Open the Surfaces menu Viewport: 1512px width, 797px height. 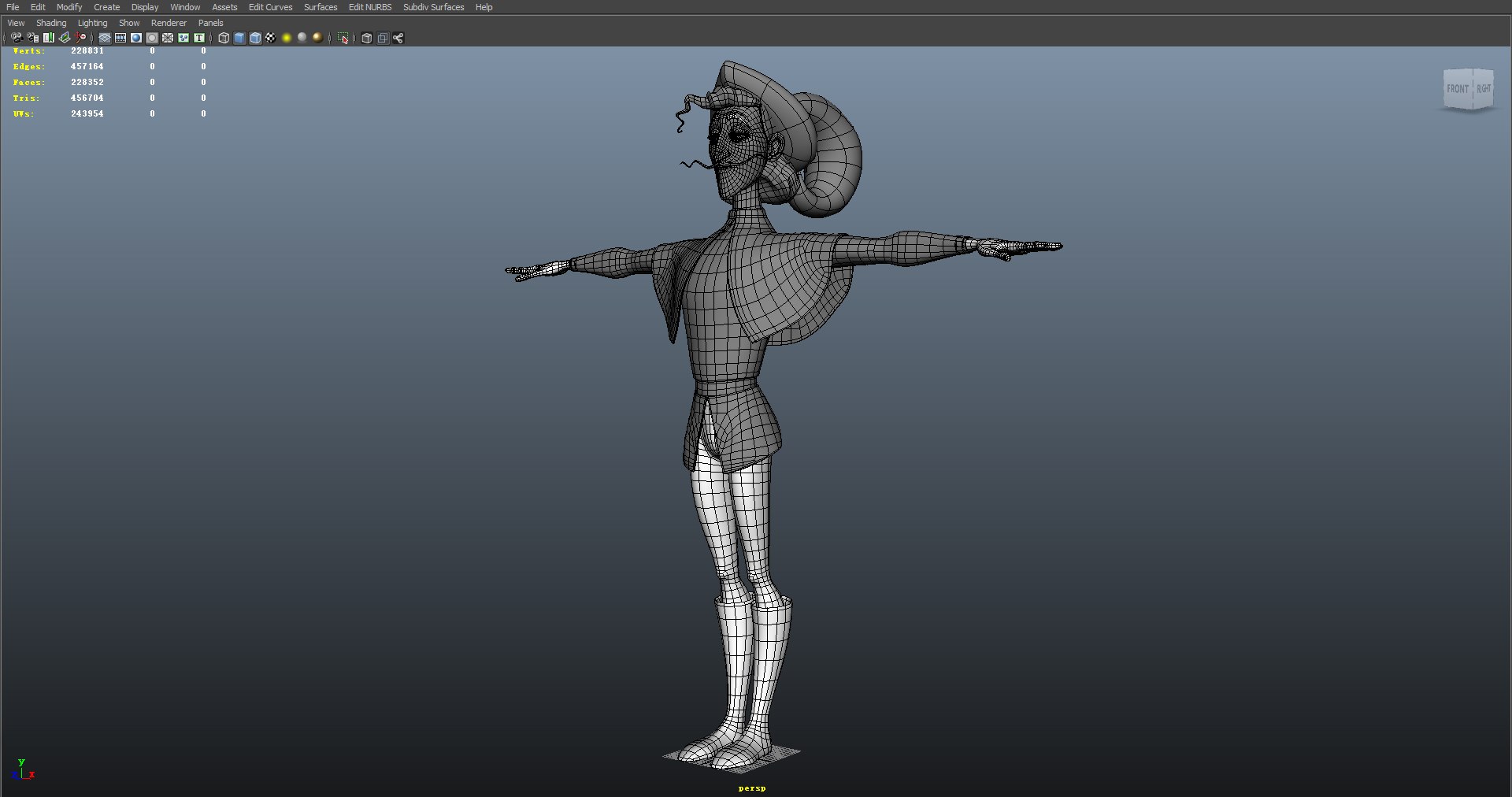[321, 7]
